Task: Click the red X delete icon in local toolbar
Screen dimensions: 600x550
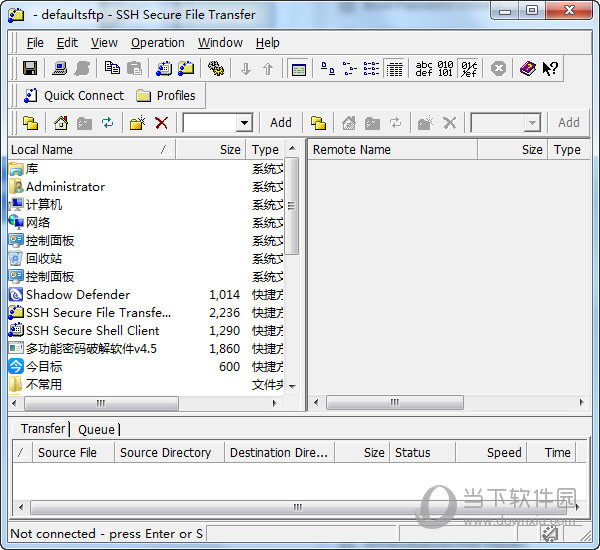Action: click(161, 123)
